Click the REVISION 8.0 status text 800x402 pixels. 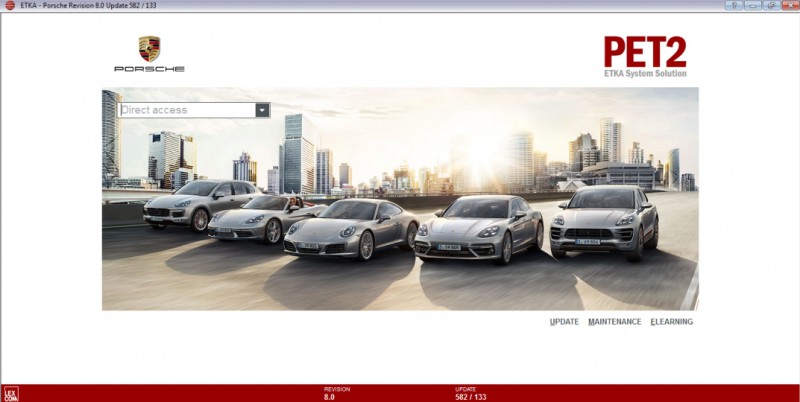(x=337, y=393)
